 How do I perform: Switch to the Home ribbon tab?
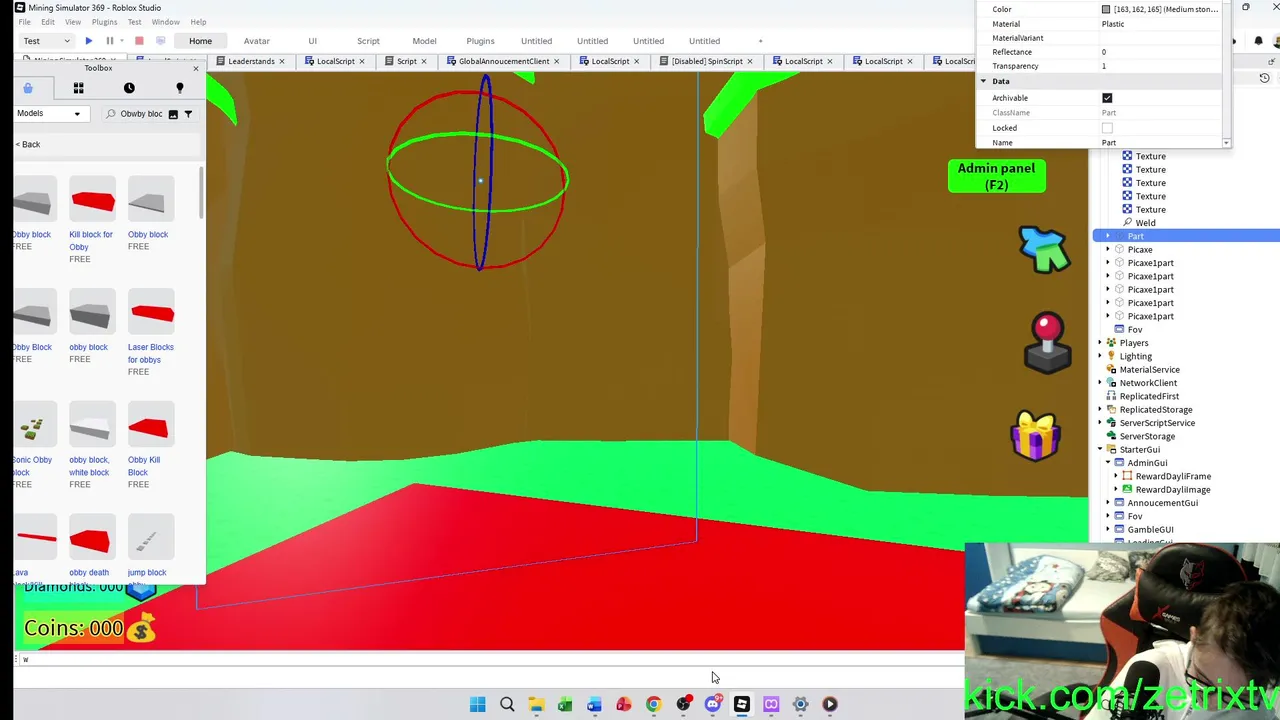coord(200,41)
